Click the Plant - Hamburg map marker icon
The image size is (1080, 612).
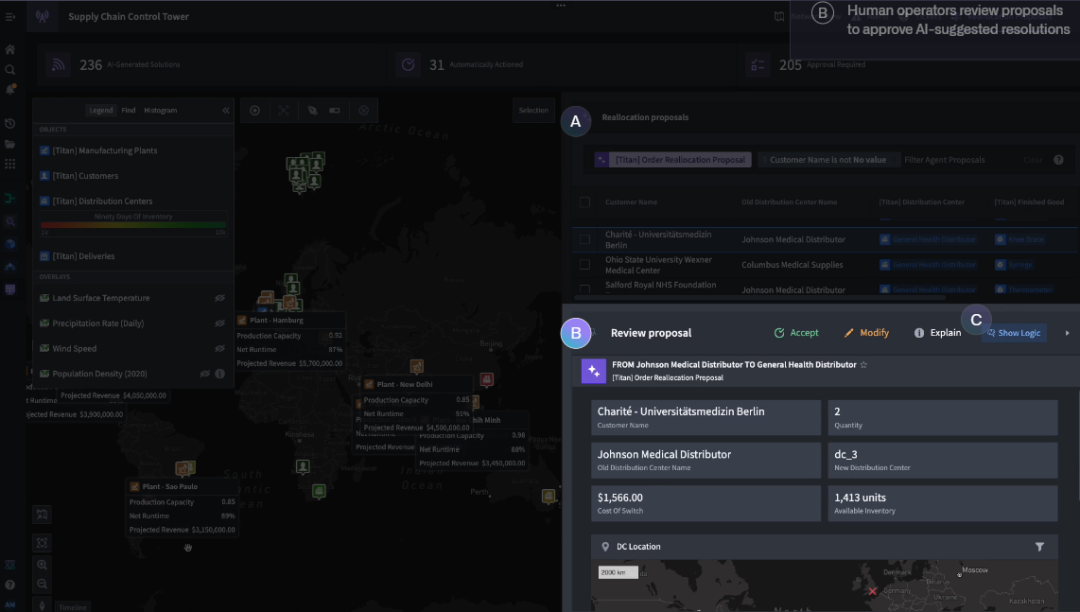[x=289, y=302]
